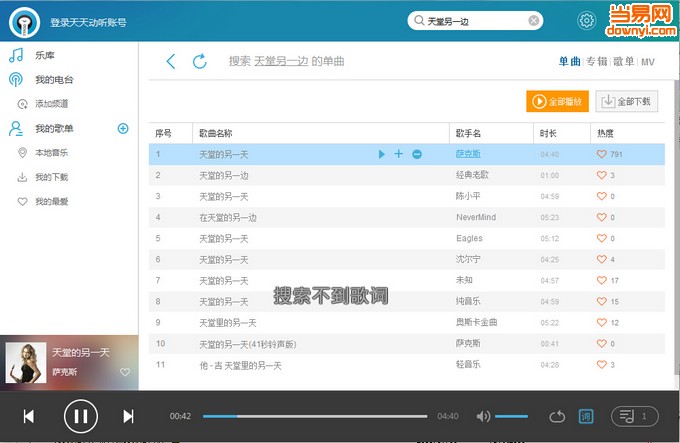
Task: Like the 未知 song heart
Action: tap(602, 280)
